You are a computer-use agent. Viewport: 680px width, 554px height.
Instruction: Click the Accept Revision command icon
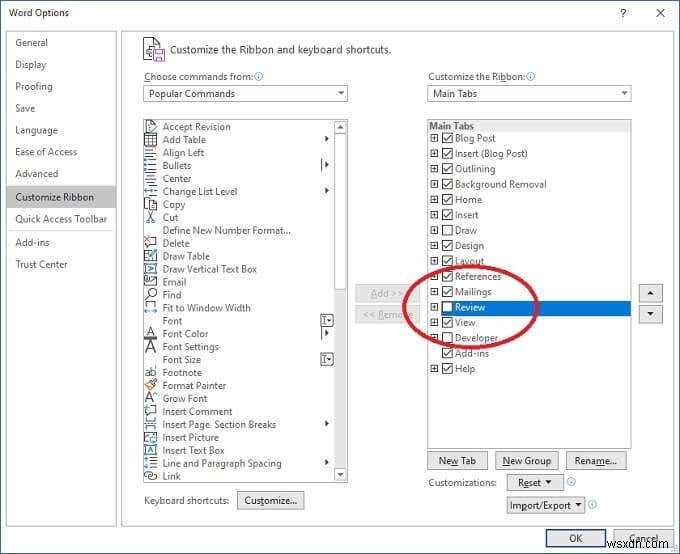[150, 126]
